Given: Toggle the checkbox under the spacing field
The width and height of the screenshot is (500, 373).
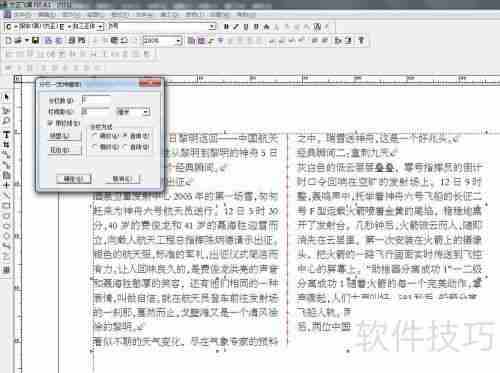Looking at the screenshot, I should tap(50, 123).
